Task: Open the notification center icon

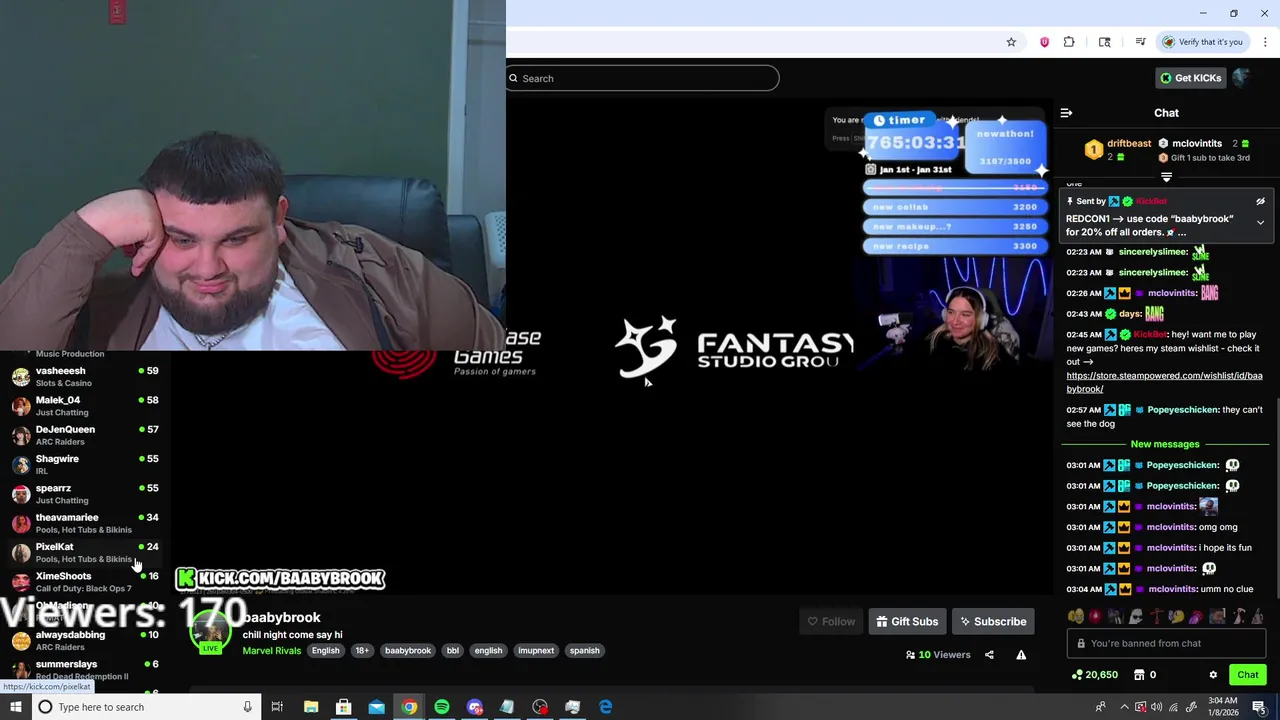Action: [x=1259, y=707]
